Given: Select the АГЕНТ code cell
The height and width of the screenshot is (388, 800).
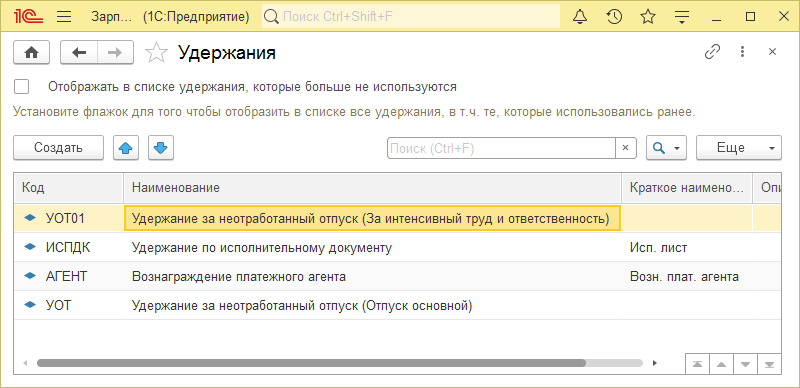Looking at the screenshot, I should [x=68, y=277].
